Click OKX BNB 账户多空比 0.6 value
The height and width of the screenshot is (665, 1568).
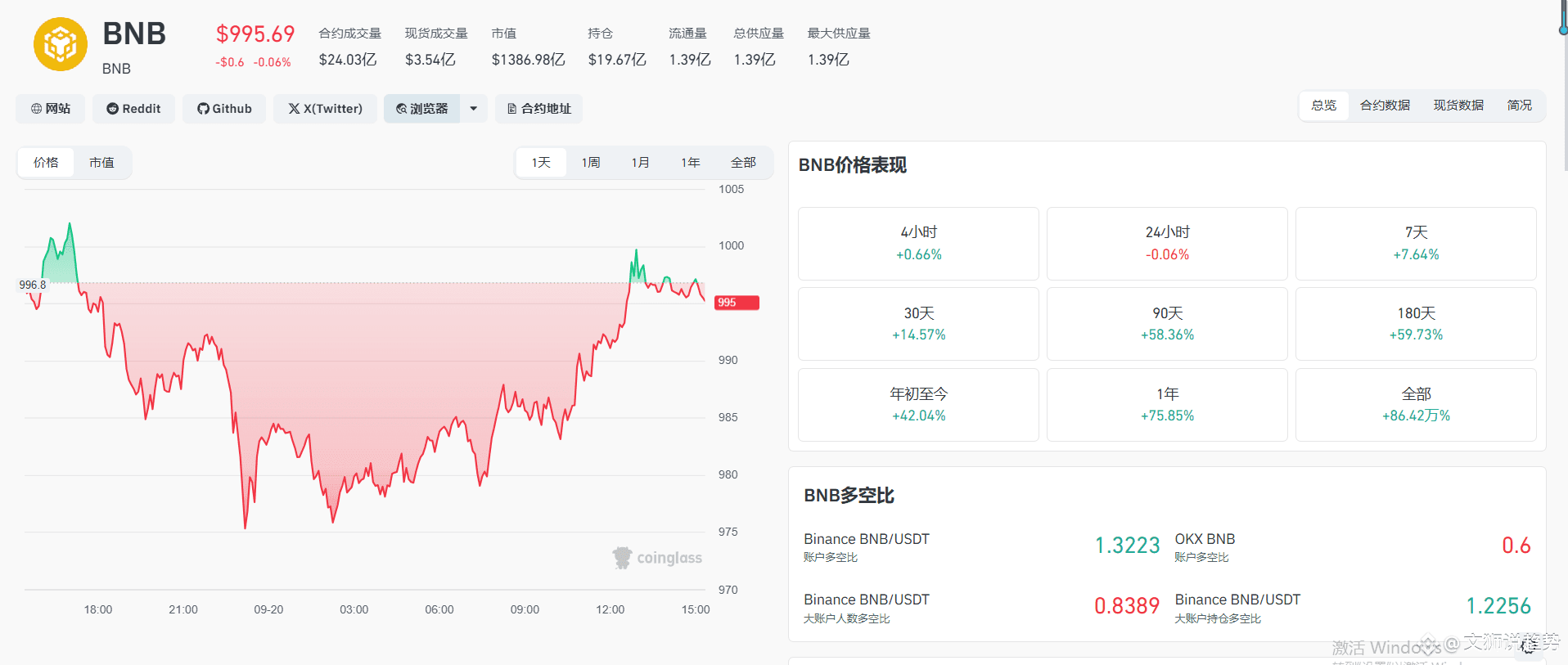(1516, 546)
